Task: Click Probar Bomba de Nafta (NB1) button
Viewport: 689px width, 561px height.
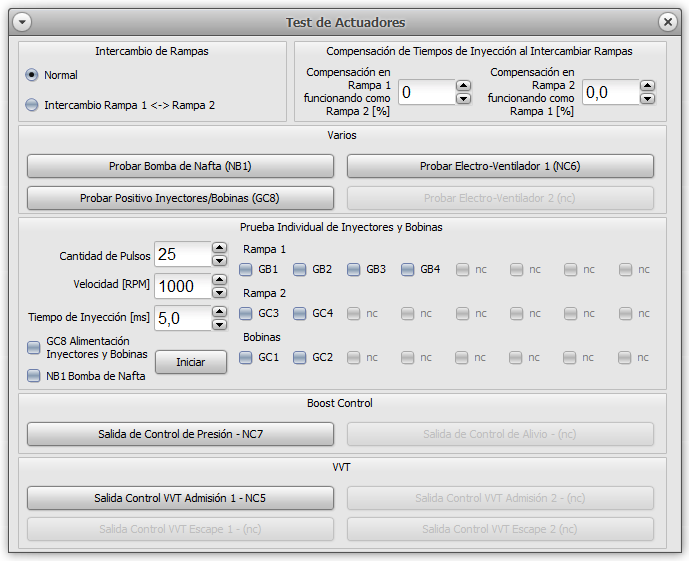Action: click(x=180, y=166)
